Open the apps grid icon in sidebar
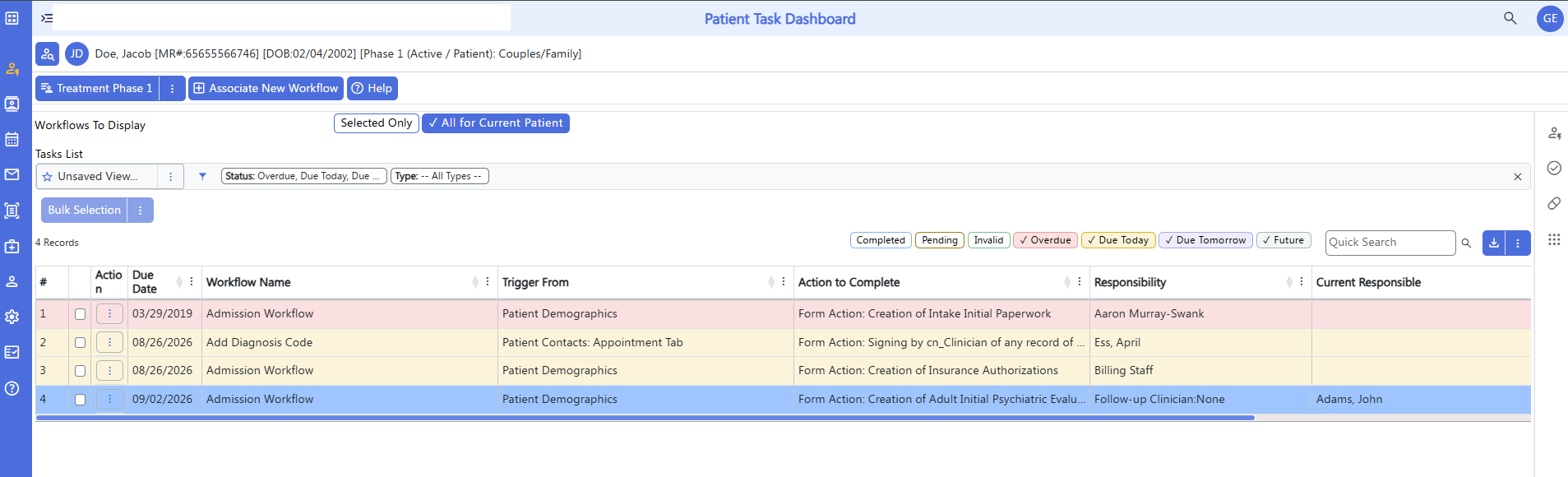 pyautogui.click(x=12, y=18)
